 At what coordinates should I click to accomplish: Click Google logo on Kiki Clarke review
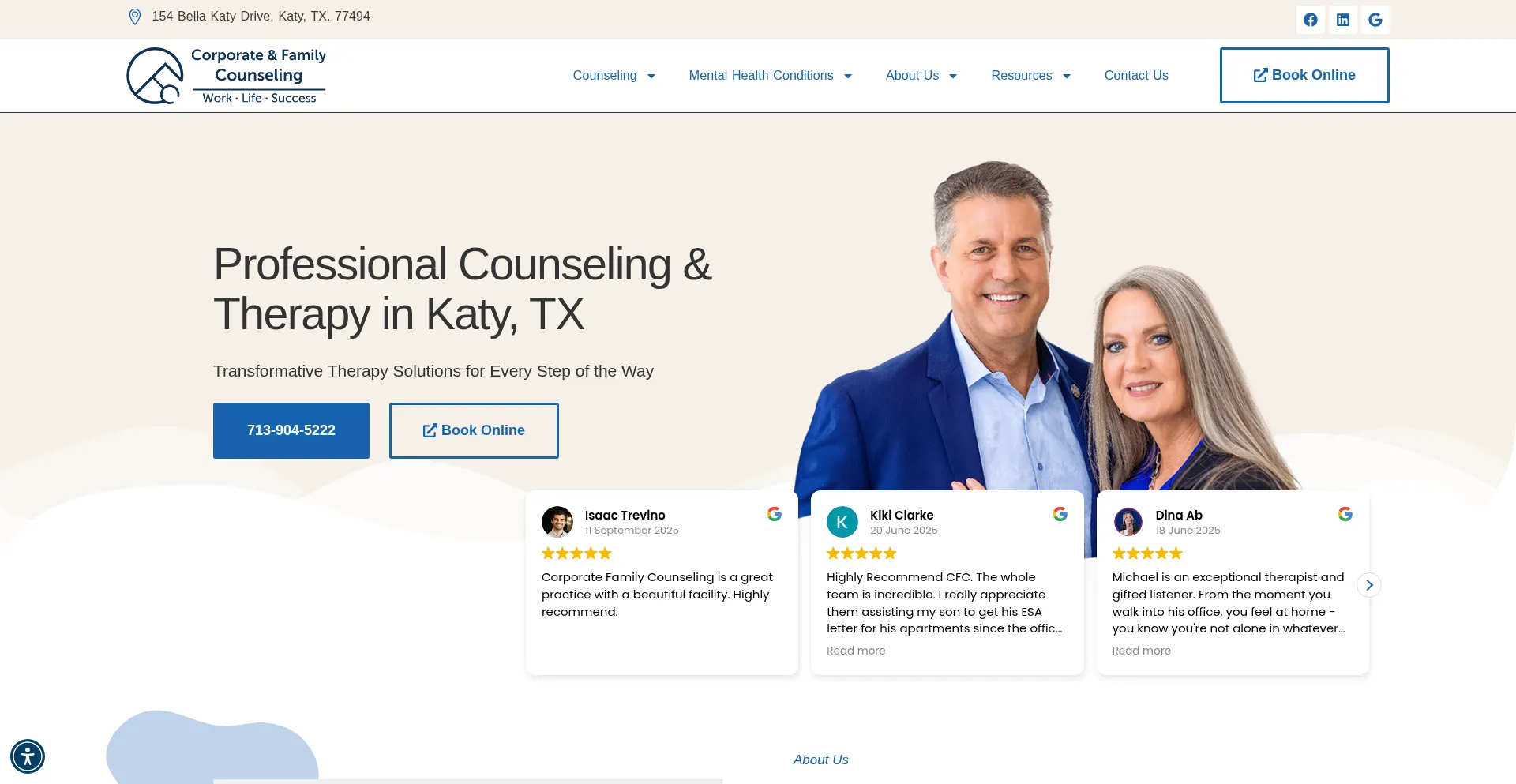point(1060,514)
